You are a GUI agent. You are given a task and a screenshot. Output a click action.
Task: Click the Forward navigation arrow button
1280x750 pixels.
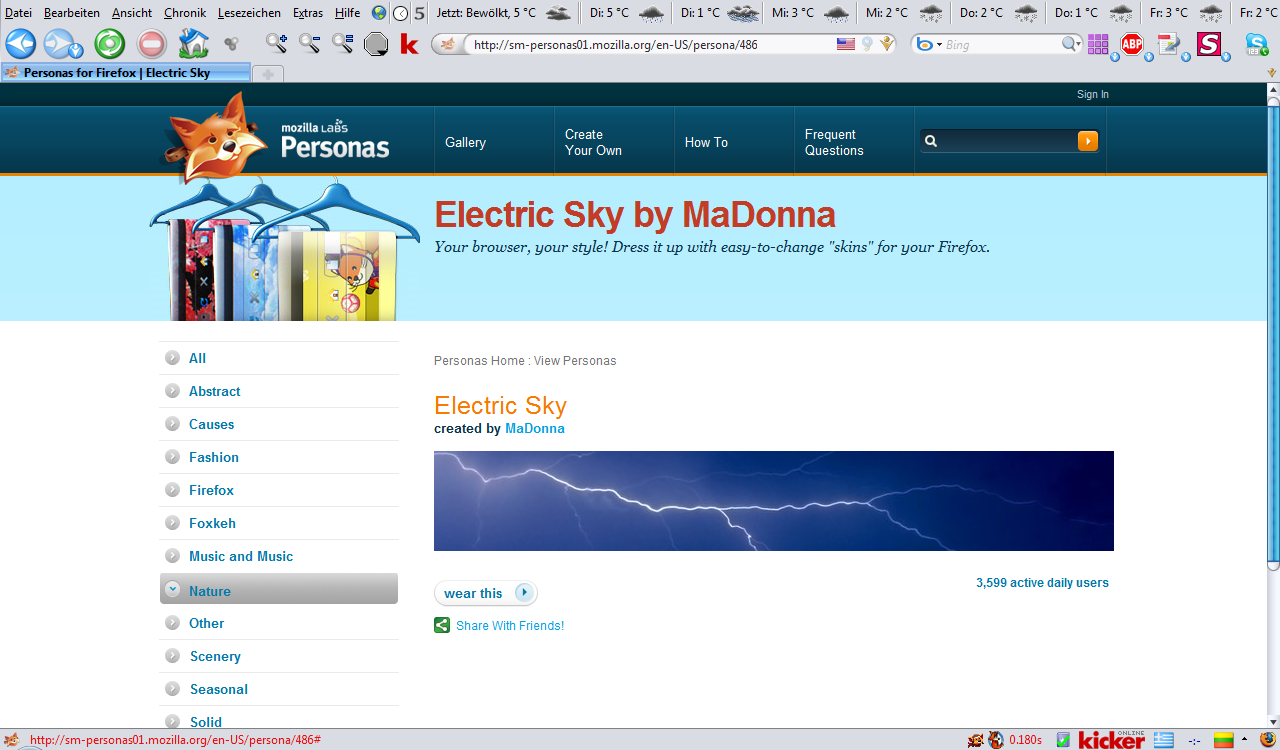tap(59, 44)
